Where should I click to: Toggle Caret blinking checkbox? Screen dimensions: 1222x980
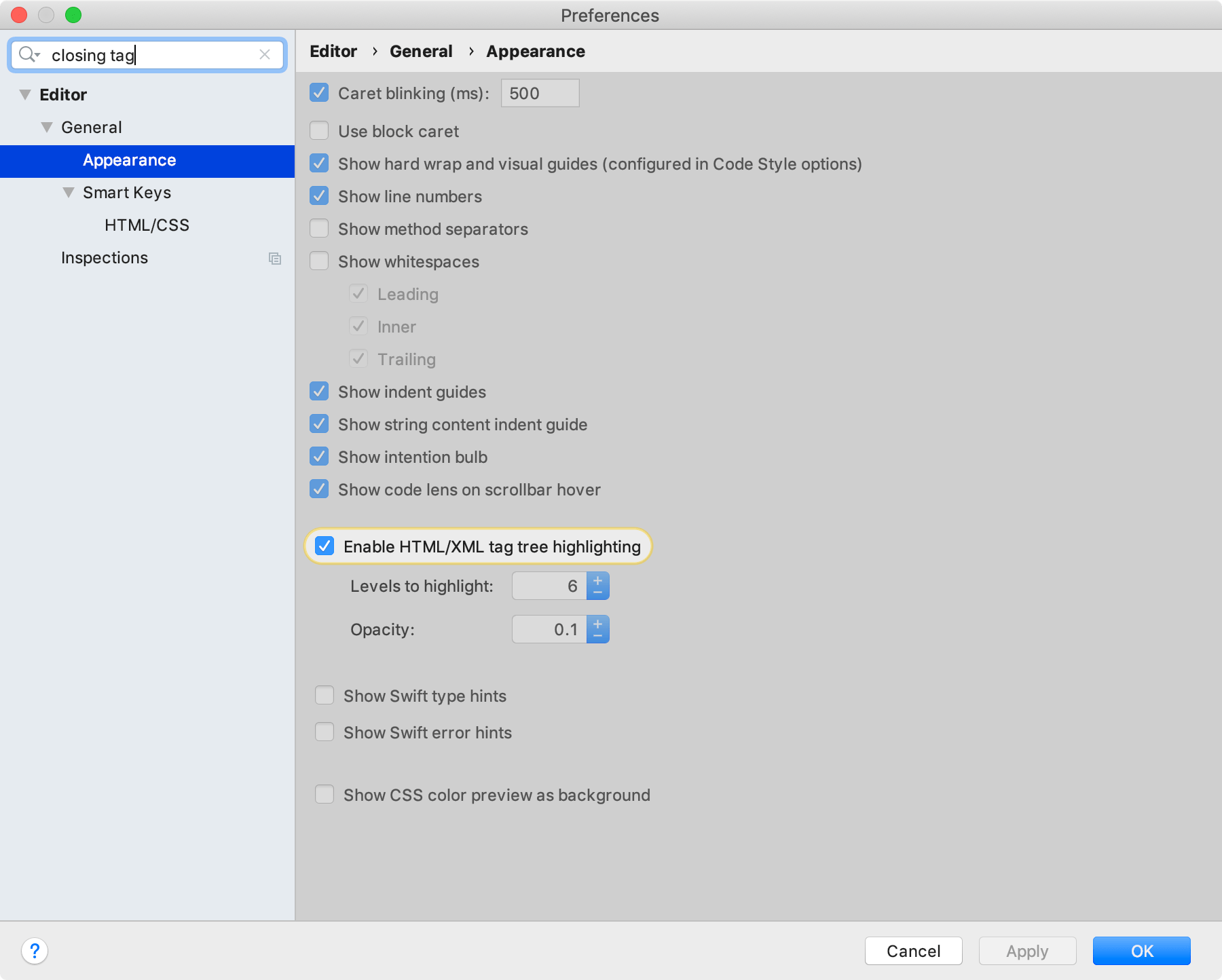[319, 93]
